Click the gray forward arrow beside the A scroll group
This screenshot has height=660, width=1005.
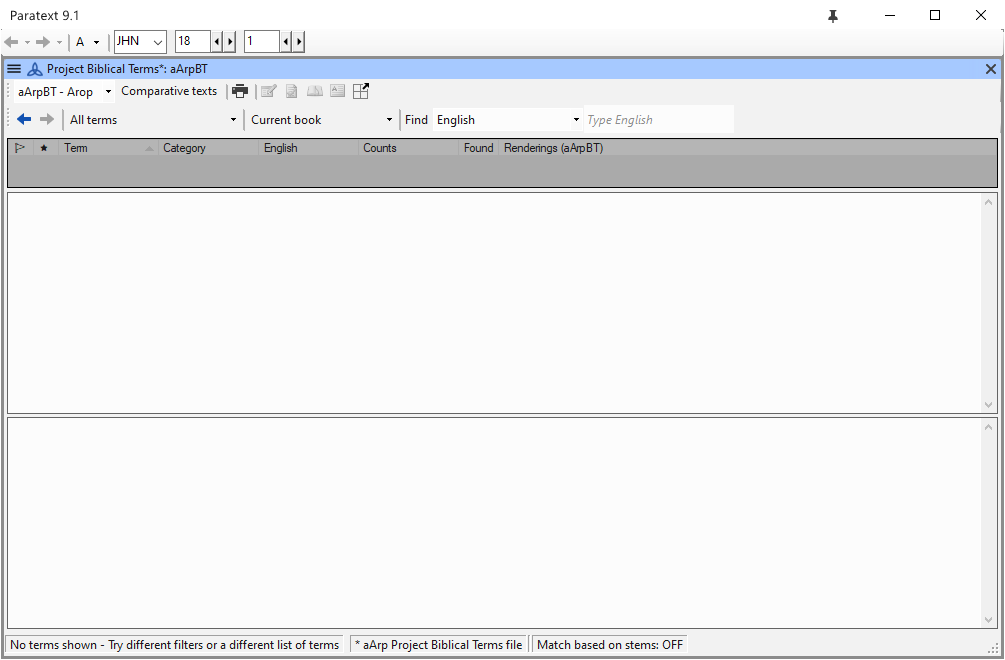43,42
